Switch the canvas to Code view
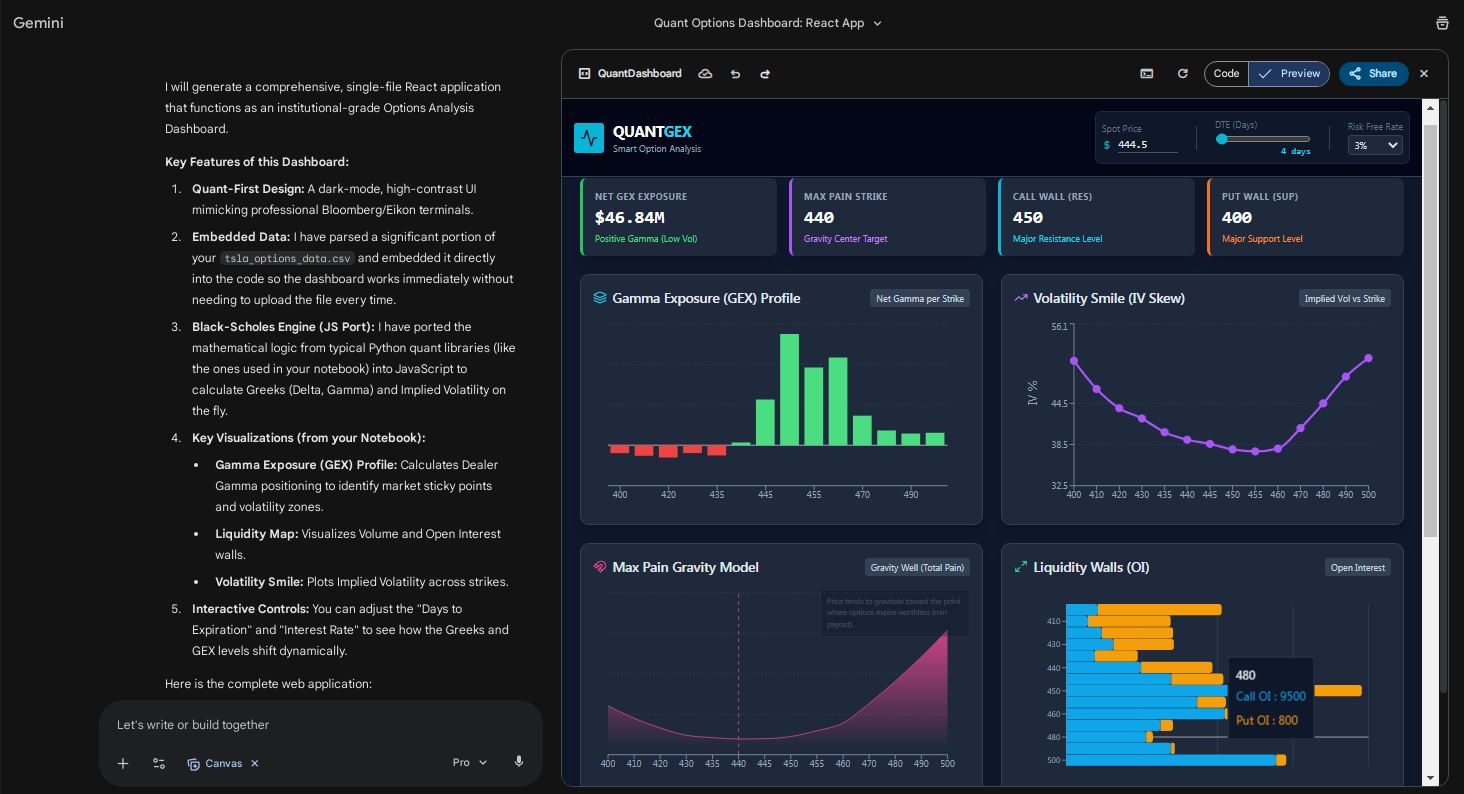The image size is (1464, 794). click(1226, 73)
